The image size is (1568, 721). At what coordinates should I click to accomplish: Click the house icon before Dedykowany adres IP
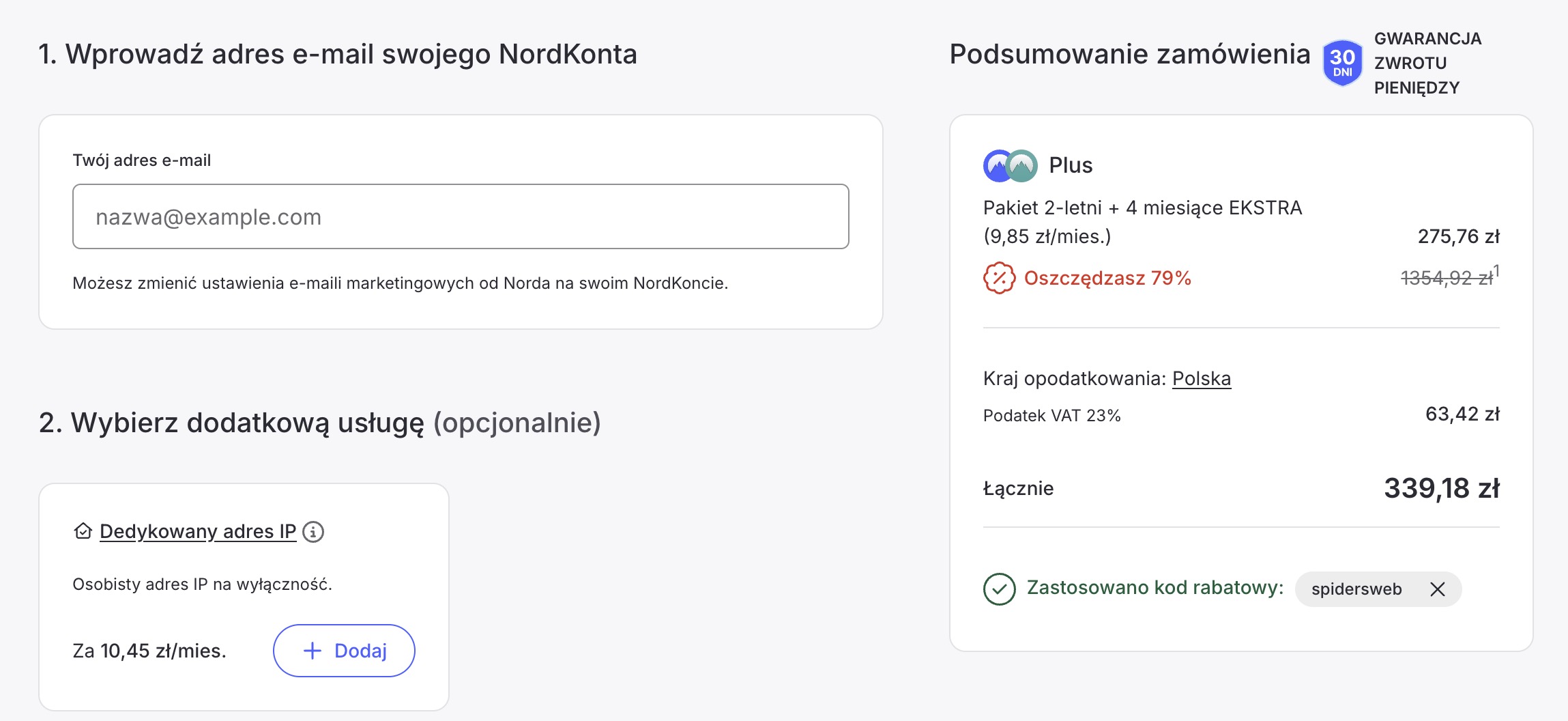[x=83, y=531]
